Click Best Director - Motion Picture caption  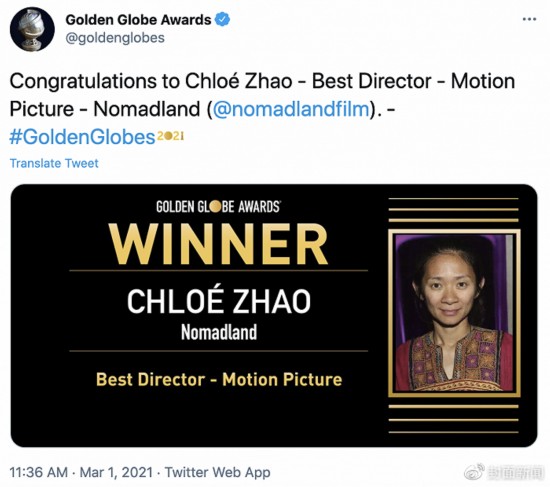[219, 380]
